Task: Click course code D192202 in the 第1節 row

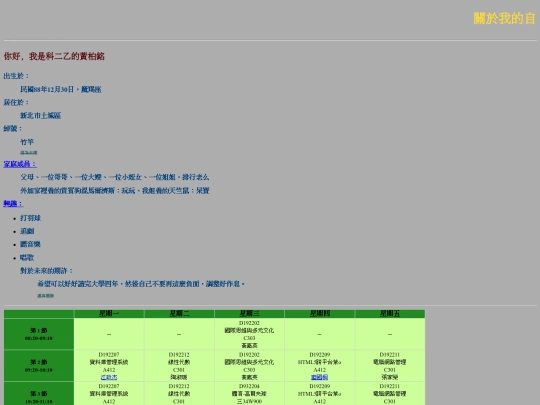Action: [x=249, y=323]
